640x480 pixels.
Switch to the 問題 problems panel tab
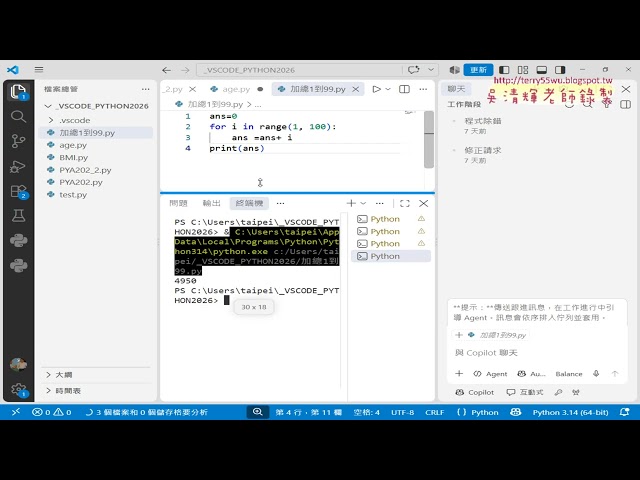point(178,203)
